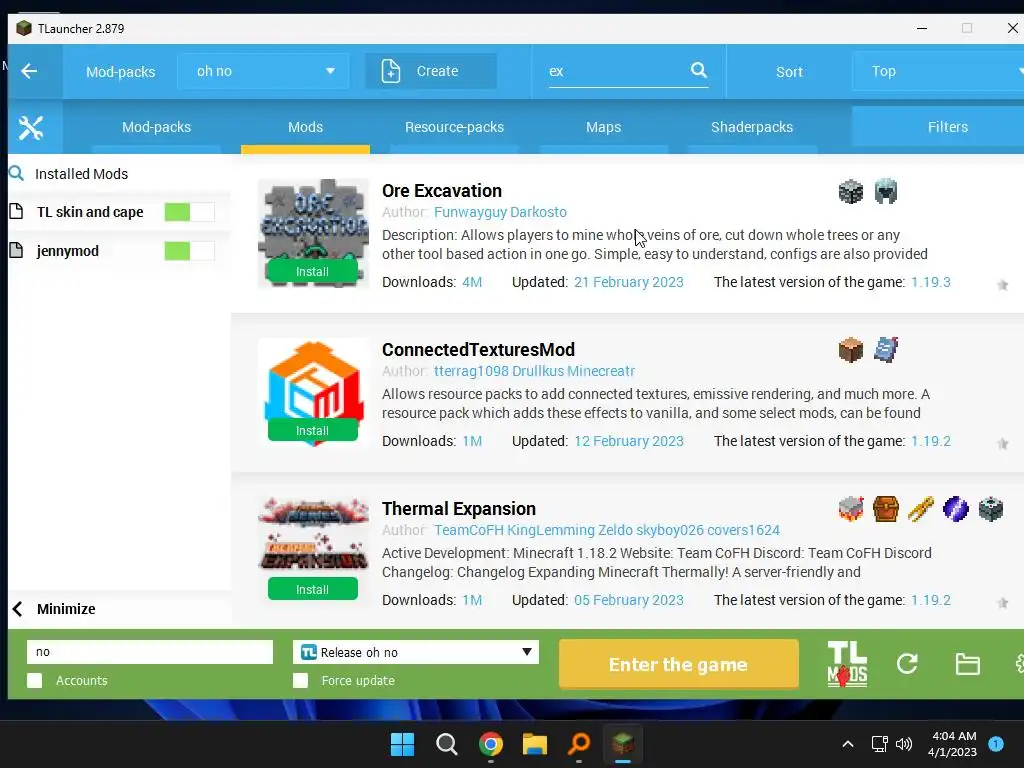The image size is (1024, 768).
Task: Install Ore Excavation mod
Action: point(312,271)
